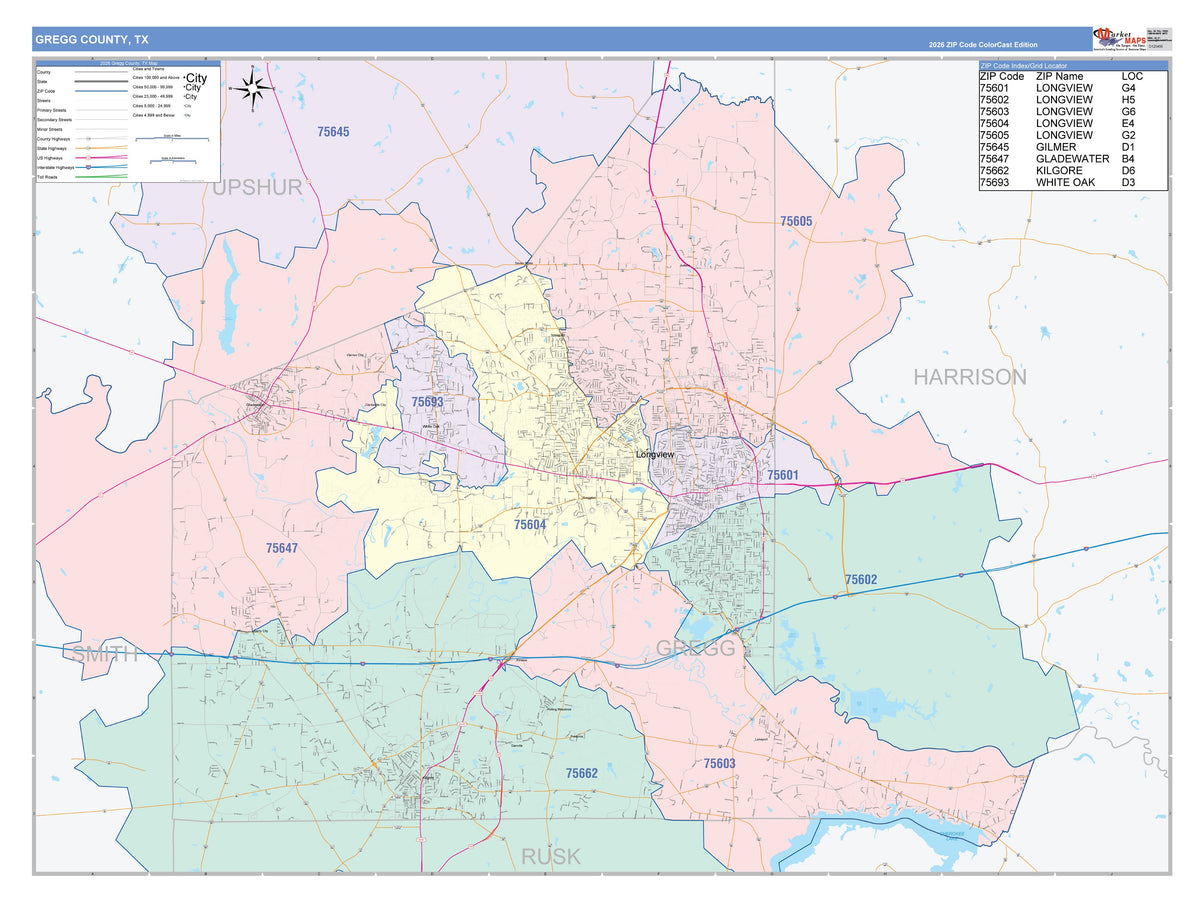Click the SMITH county label

click(104, 655)
